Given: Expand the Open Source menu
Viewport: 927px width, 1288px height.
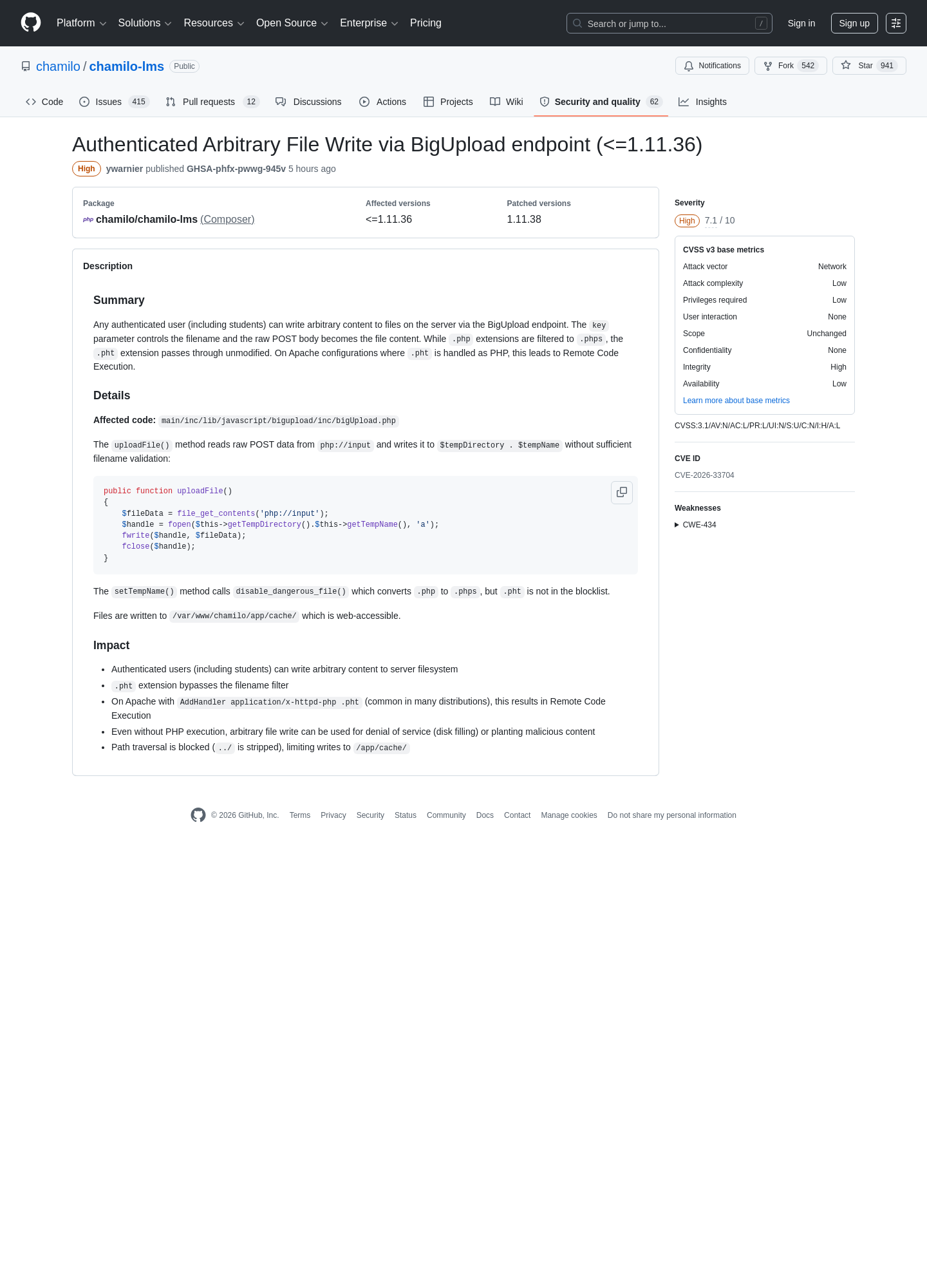Looking at the screenshot, I should [x=292, y=23].
